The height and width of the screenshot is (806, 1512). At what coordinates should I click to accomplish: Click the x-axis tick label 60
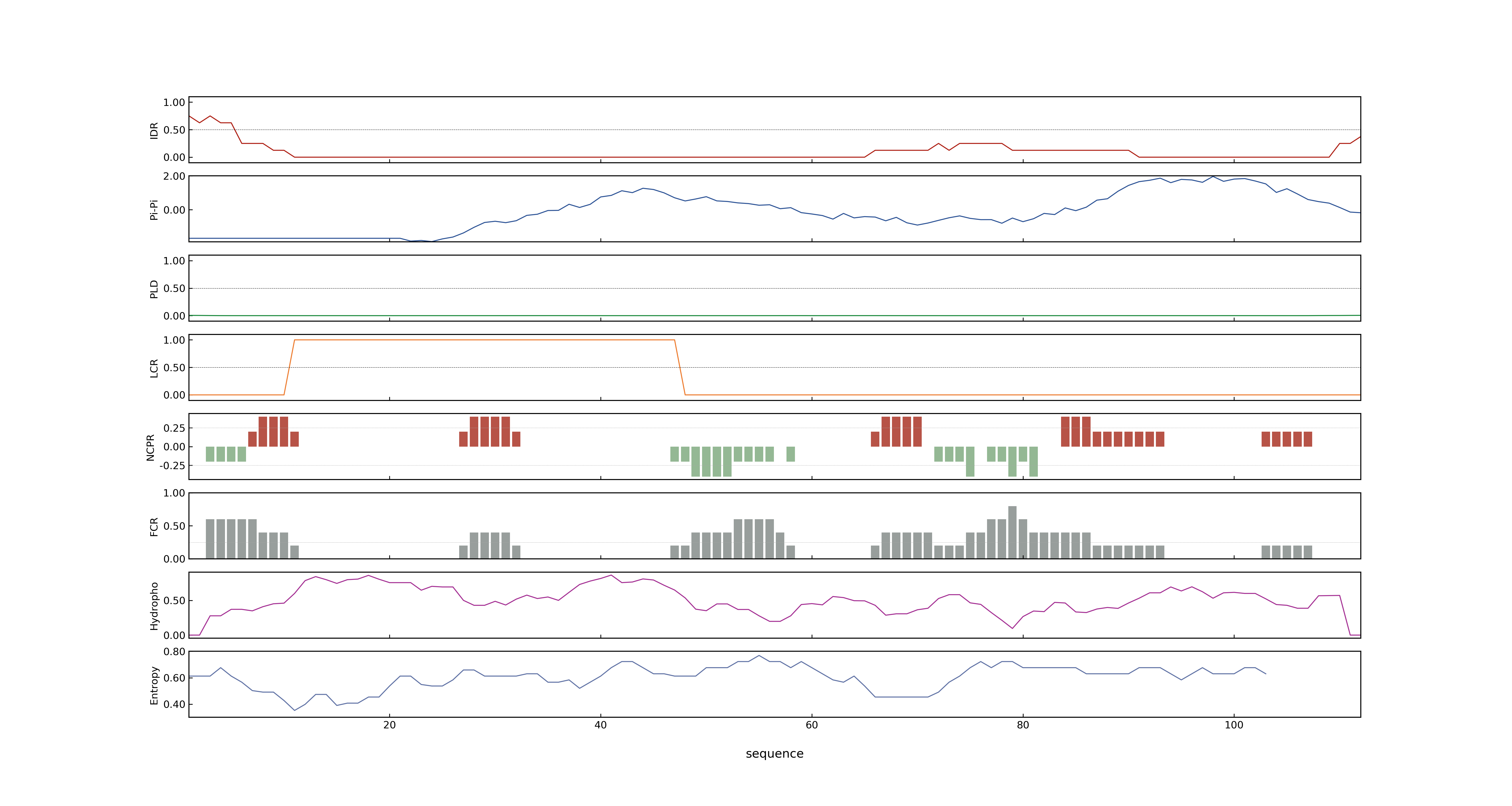tap(812, 725)
